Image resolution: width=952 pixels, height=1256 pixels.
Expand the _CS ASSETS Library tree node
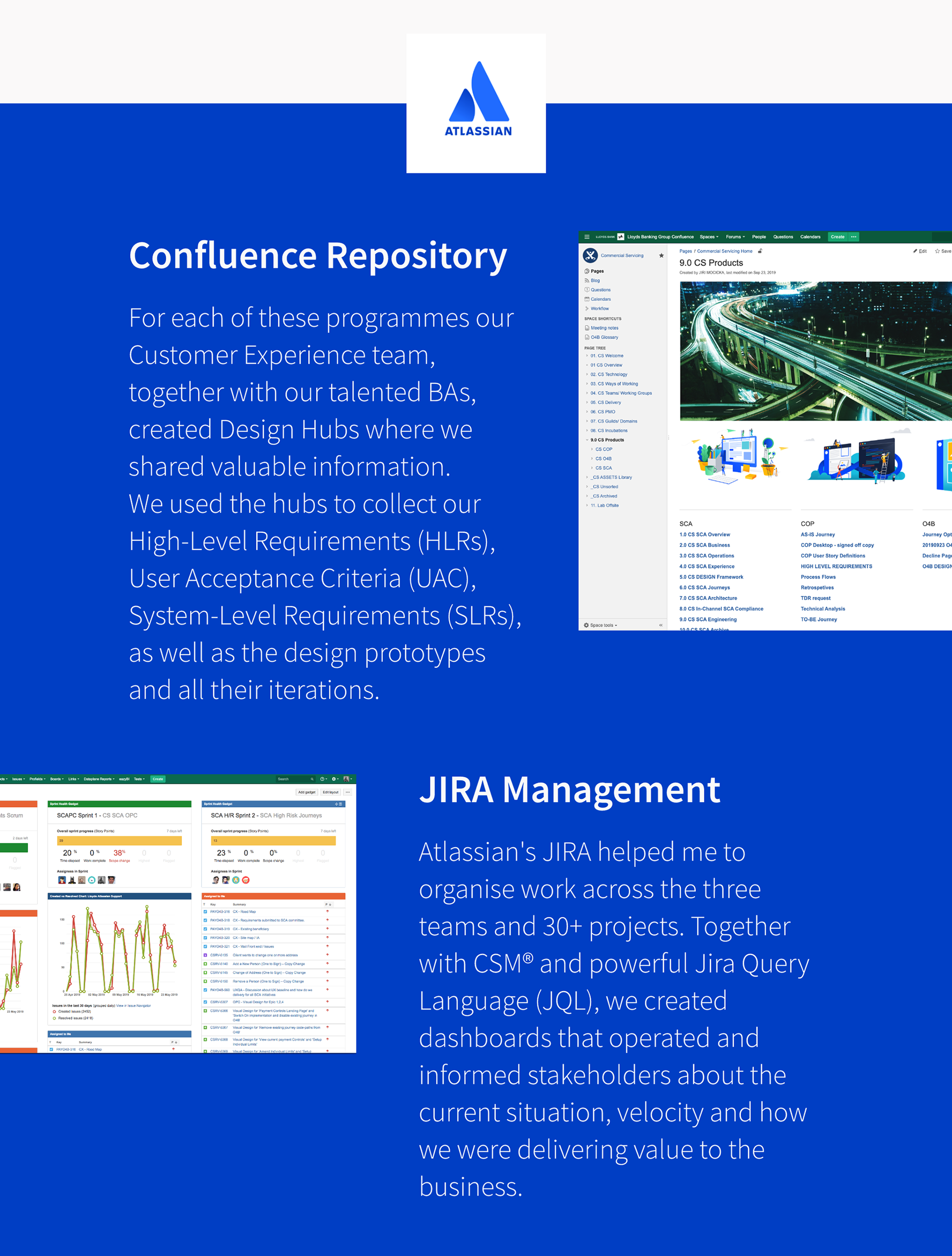(587, 478)
